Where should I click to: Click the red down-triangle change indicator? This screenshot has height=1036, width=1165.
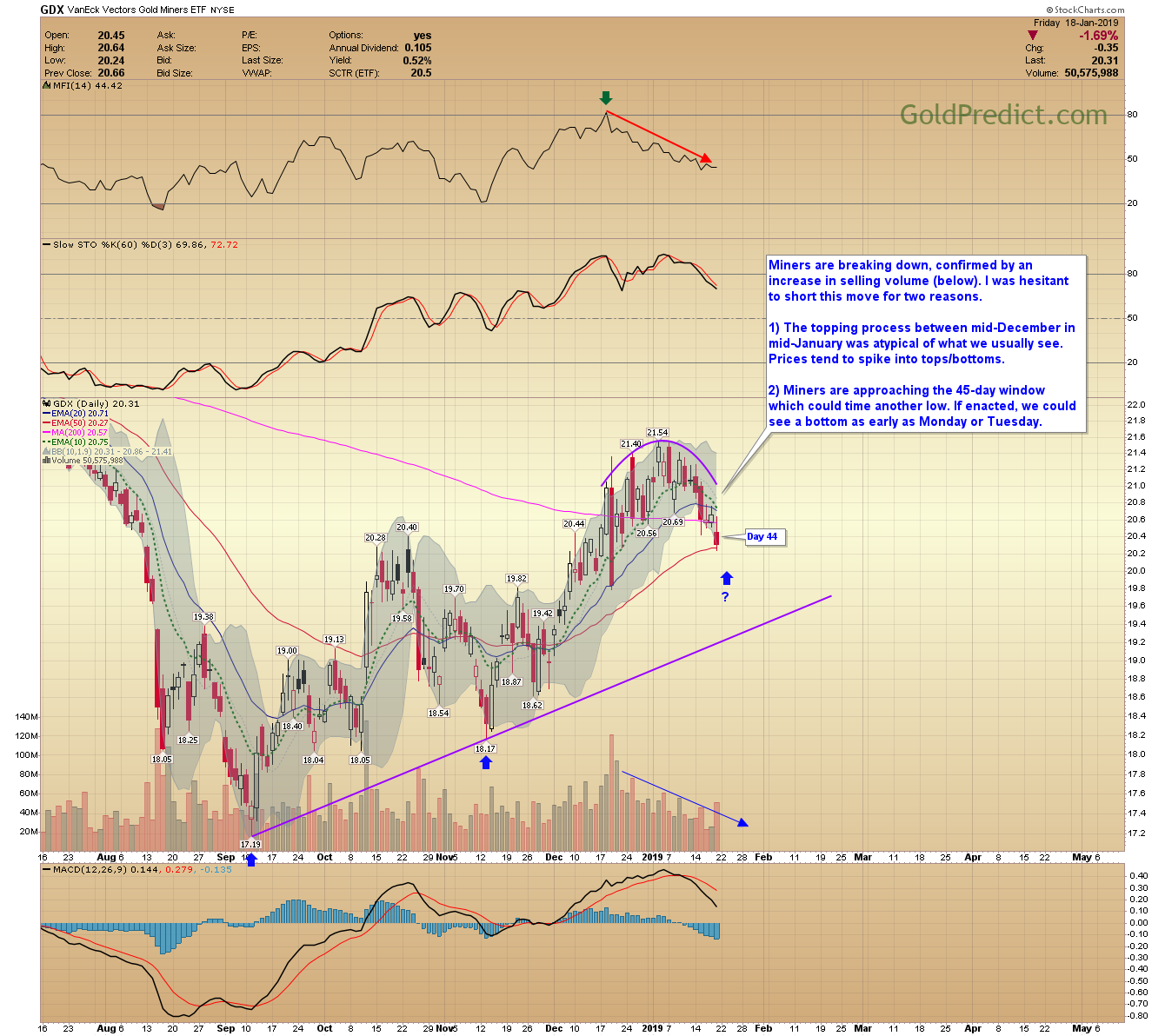coord(1033,36)
